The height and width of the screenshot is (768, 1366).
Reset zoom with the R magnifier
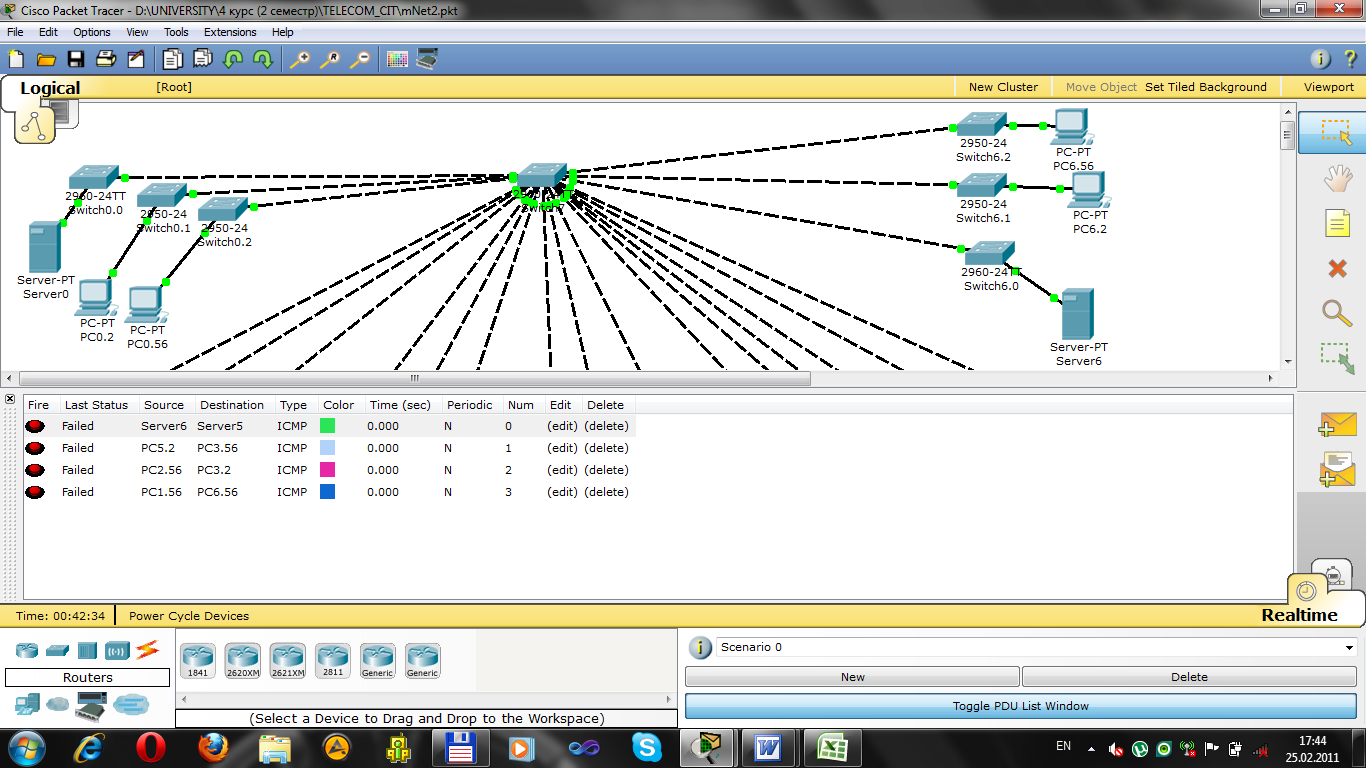pyautogui.click(x=329, y=59)
